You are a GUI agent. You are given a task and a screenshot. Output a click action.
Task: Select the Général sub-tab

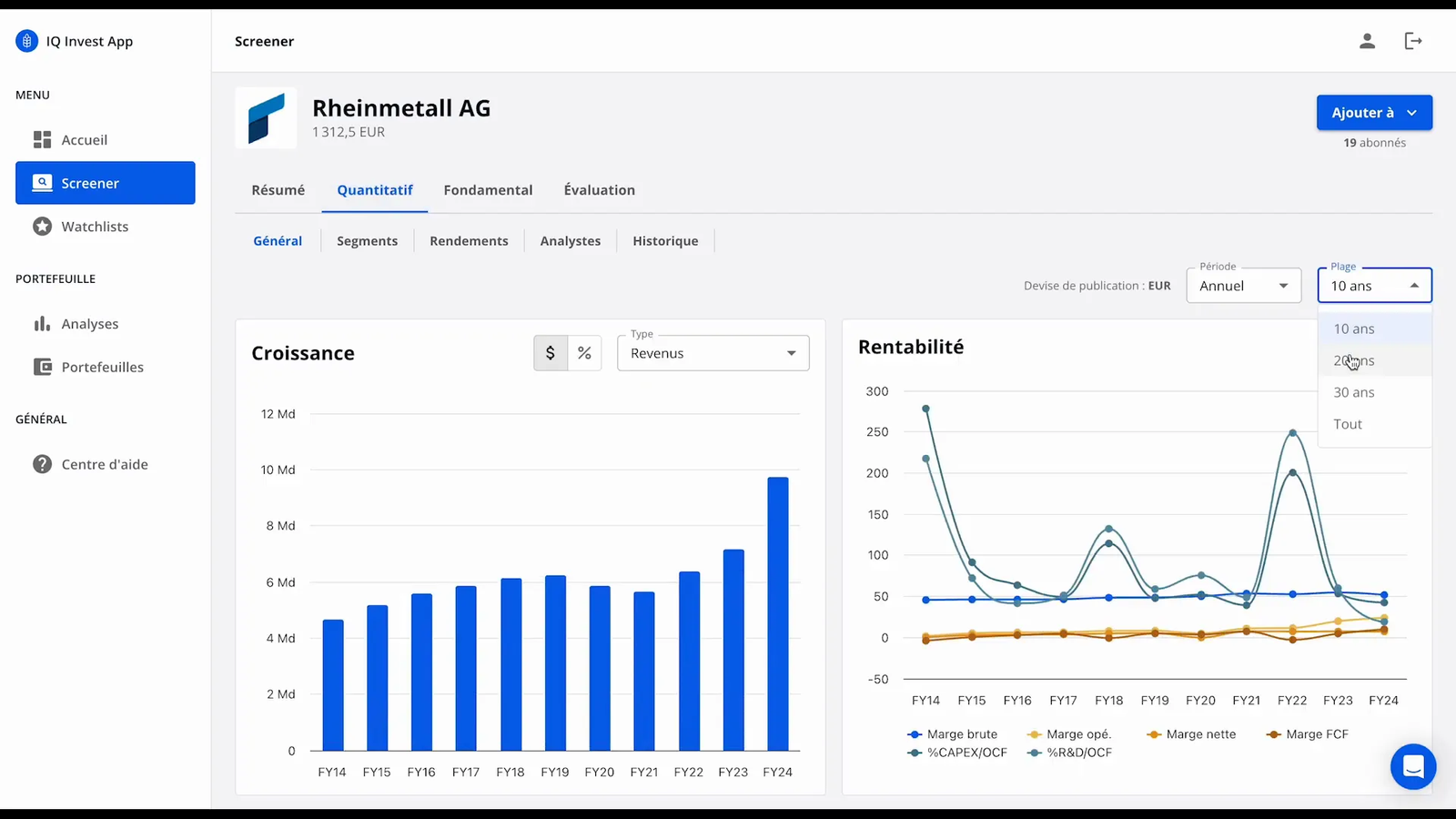click(x=278, y=241)
